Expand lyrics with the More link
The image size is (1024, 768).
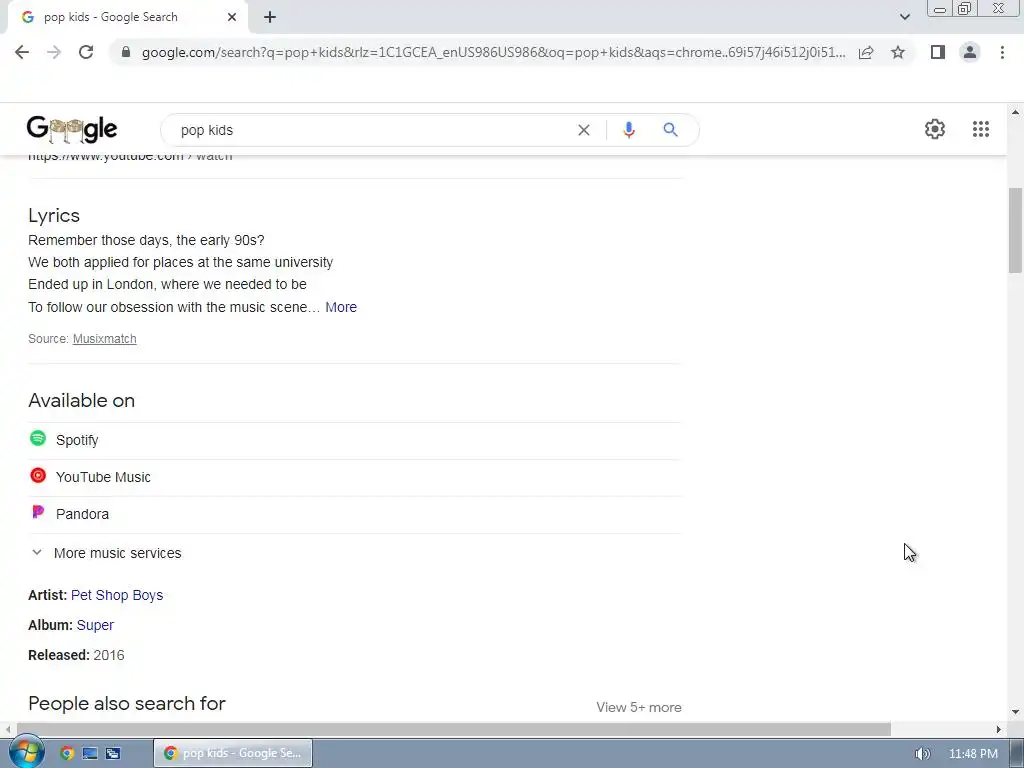(x=341, y=307)
